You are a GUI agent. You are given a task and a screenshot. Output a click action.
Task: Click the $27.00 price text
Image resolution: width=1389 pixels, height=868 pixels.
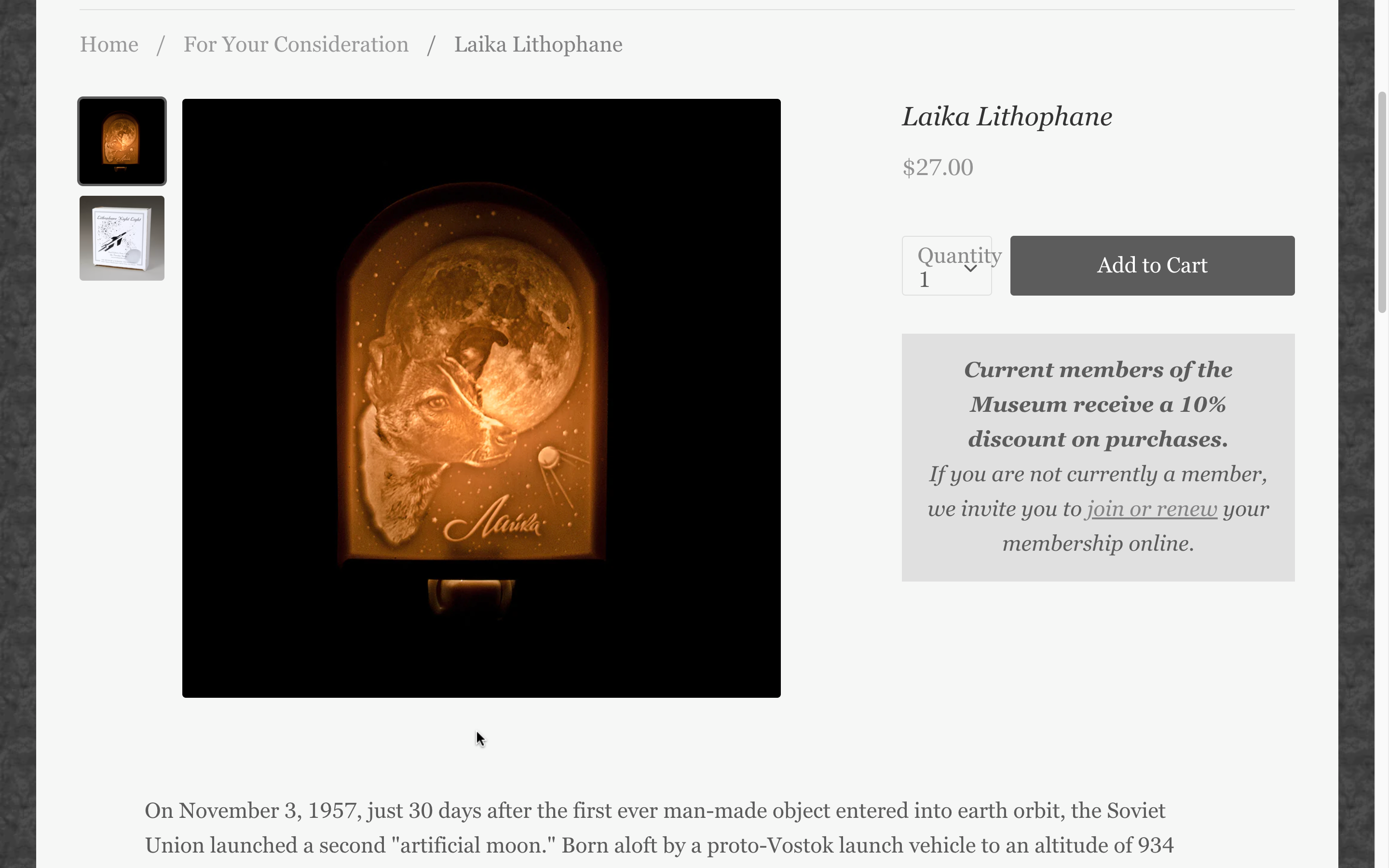point(937,168)
